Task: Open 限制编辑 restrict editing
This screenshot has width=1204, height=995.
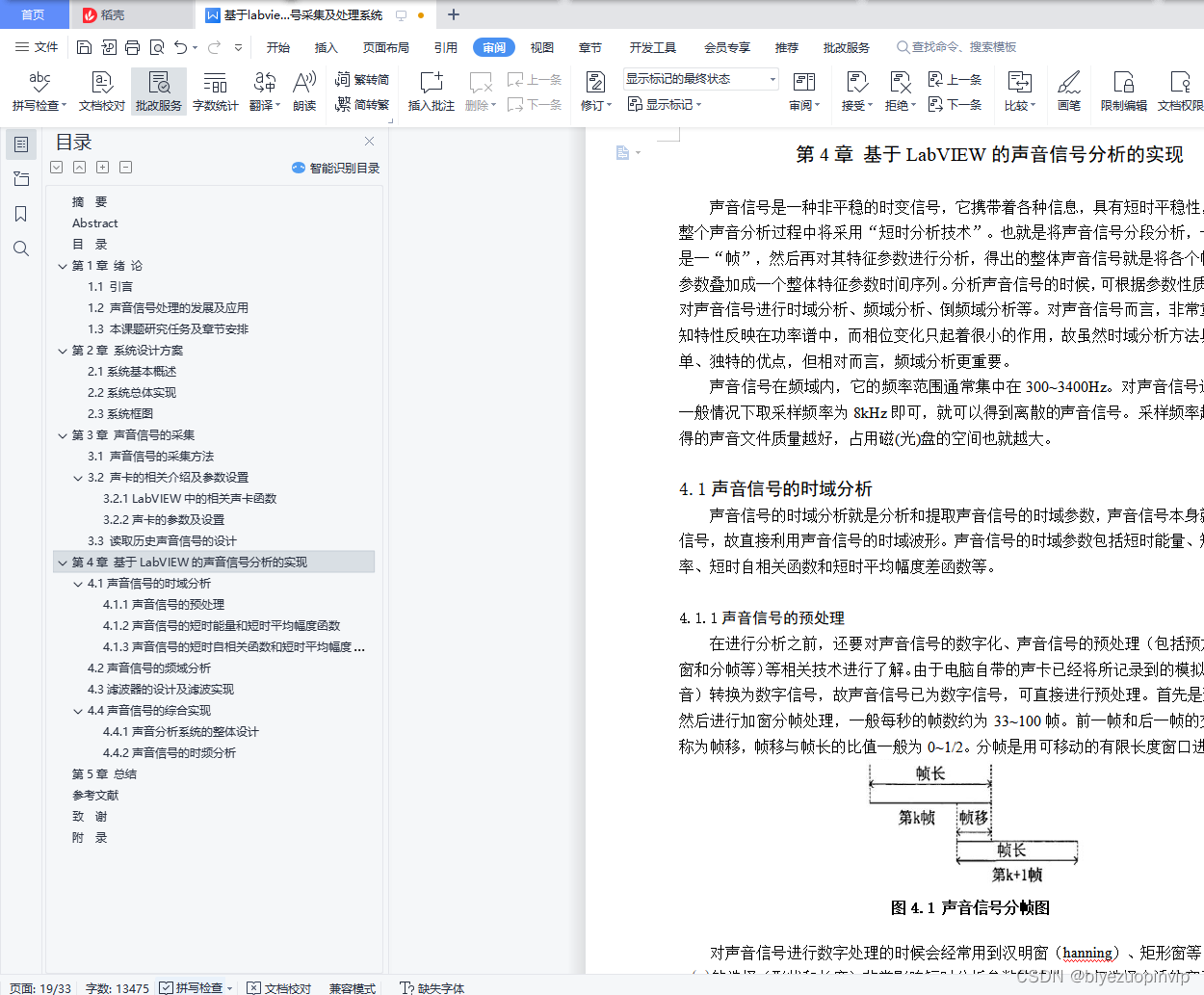Action: 1124,92
